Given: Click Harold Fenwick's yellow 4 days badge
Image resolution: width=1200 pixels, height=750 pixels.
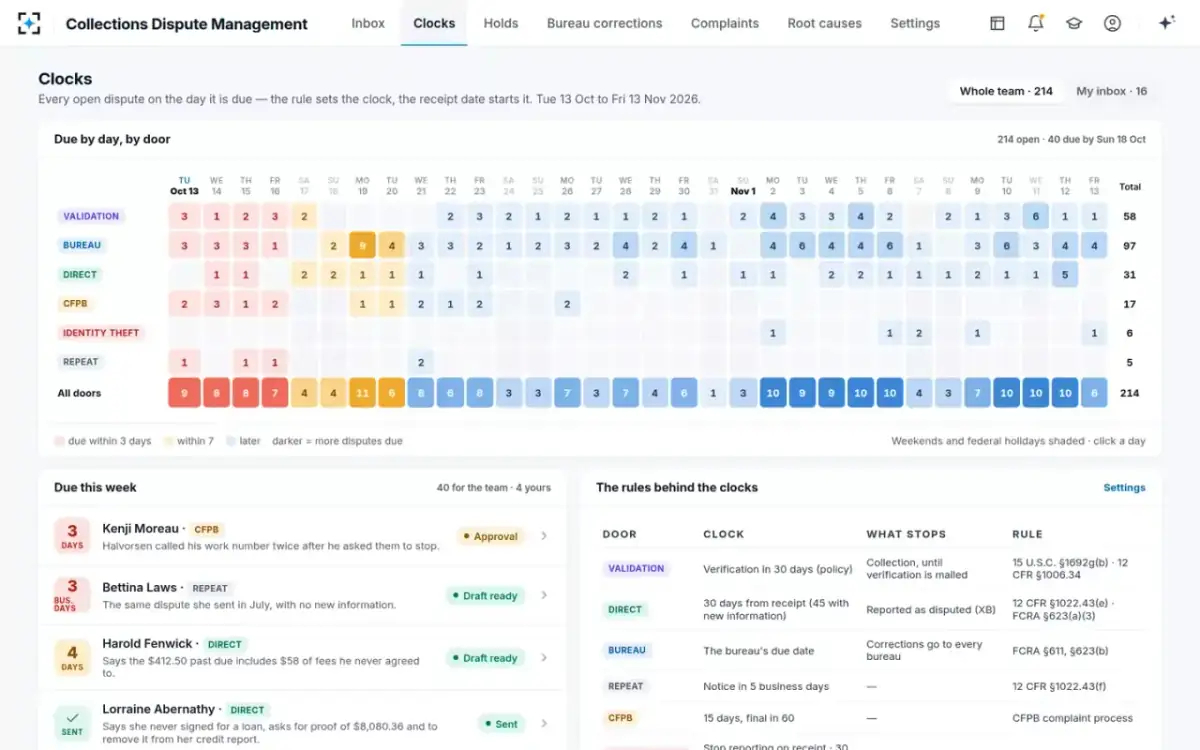Looking at the screenshot, I should pos(72,657).
